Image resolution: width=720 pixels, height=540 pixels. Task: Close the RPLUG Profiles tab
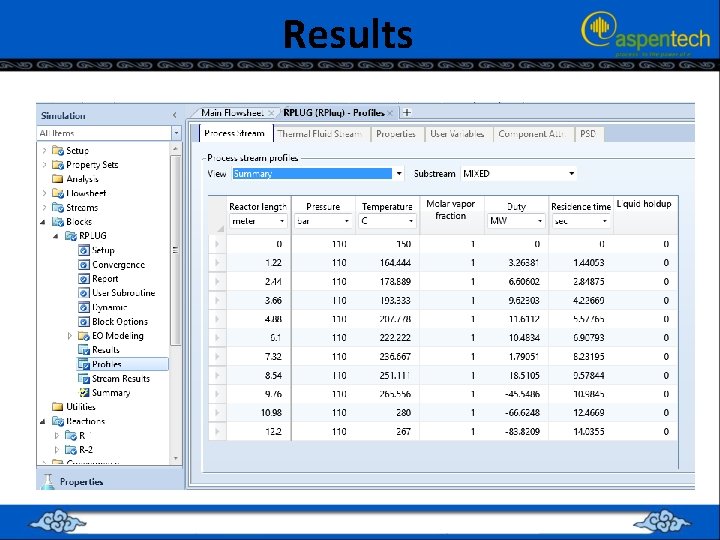click(x=390, y=112)
